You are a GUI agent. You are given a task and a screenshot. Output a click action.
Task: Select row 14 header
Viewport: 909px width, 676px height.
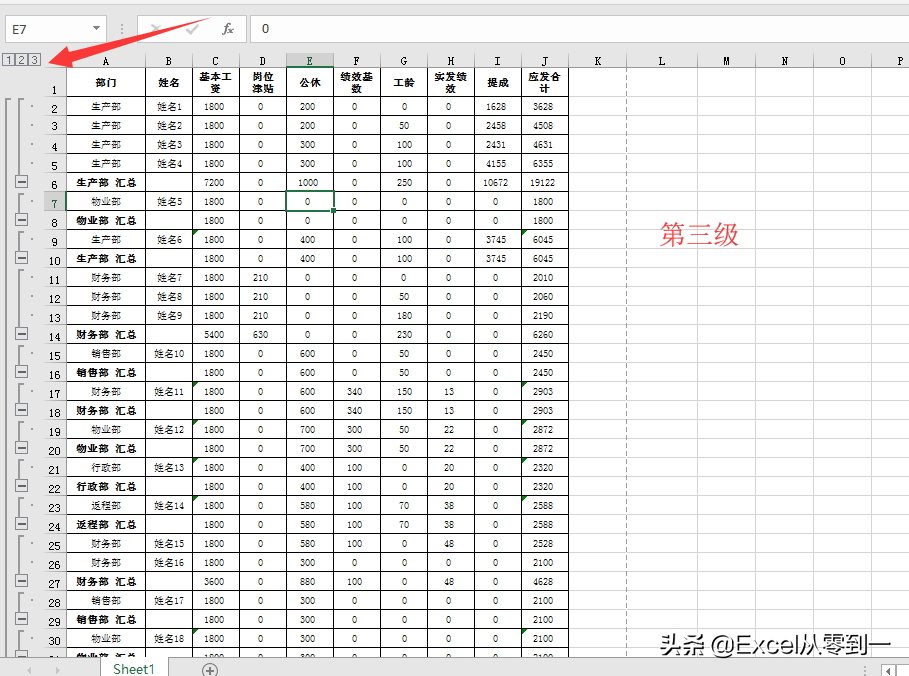(54, 336)
